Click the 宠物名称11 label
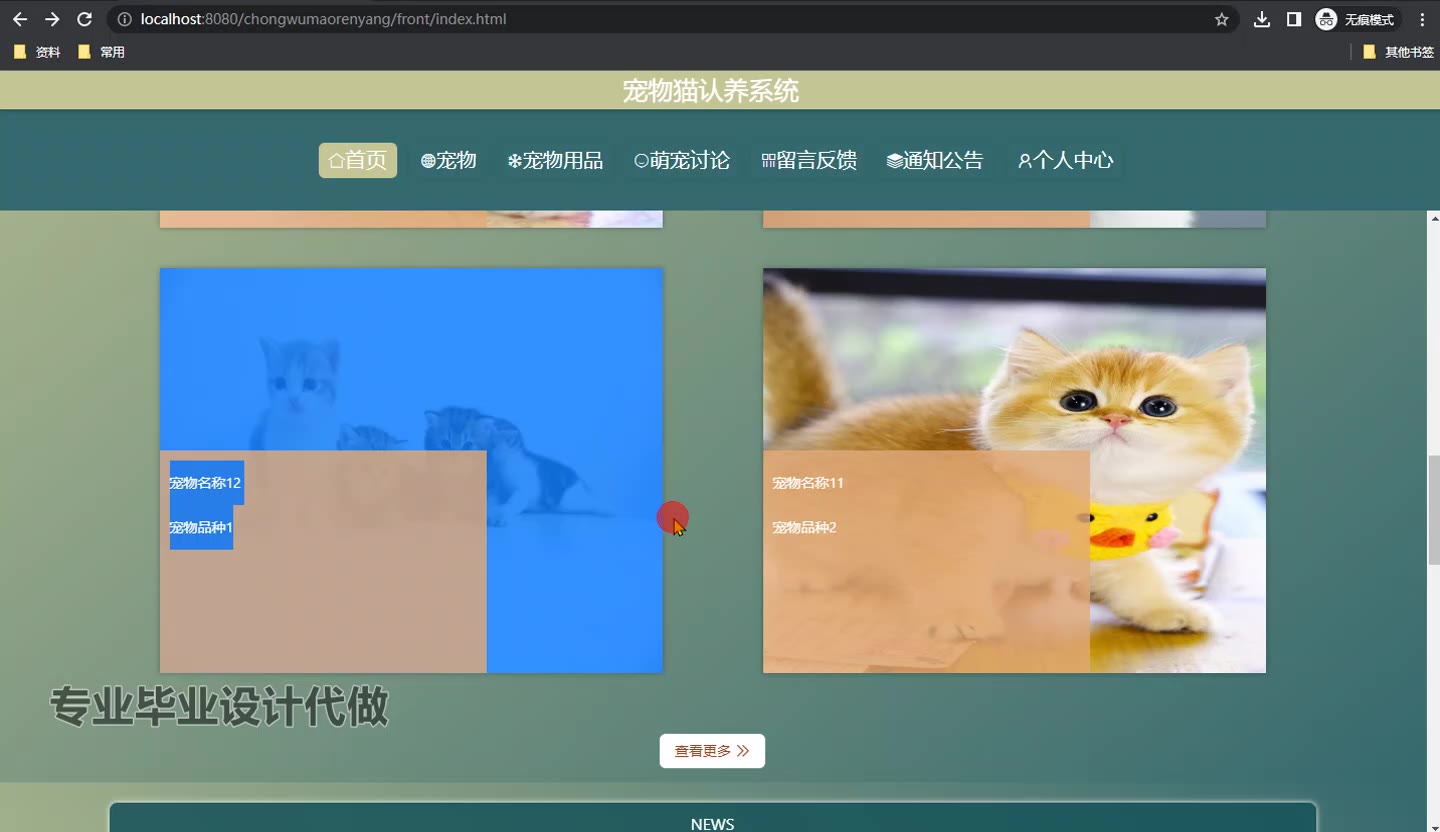1440x832 pixels. click(808, 483)
